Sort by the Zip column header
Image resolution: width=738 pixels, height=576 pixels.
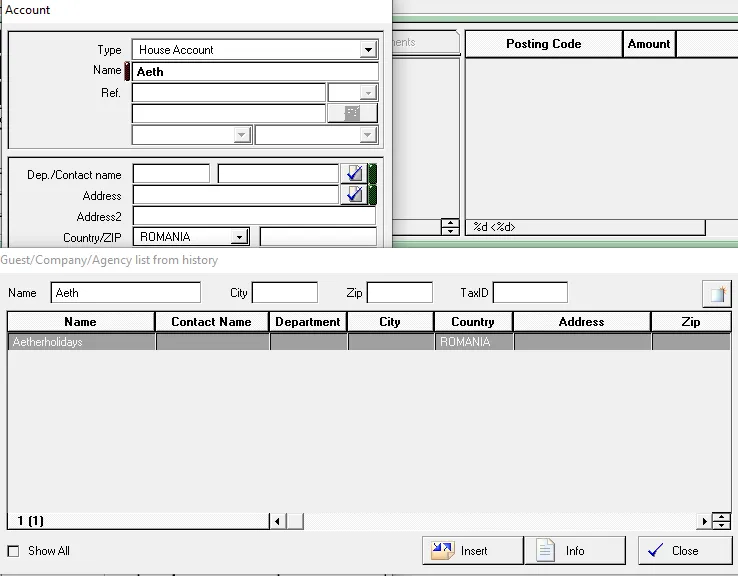pyautogui.click(x=691, y=322)
